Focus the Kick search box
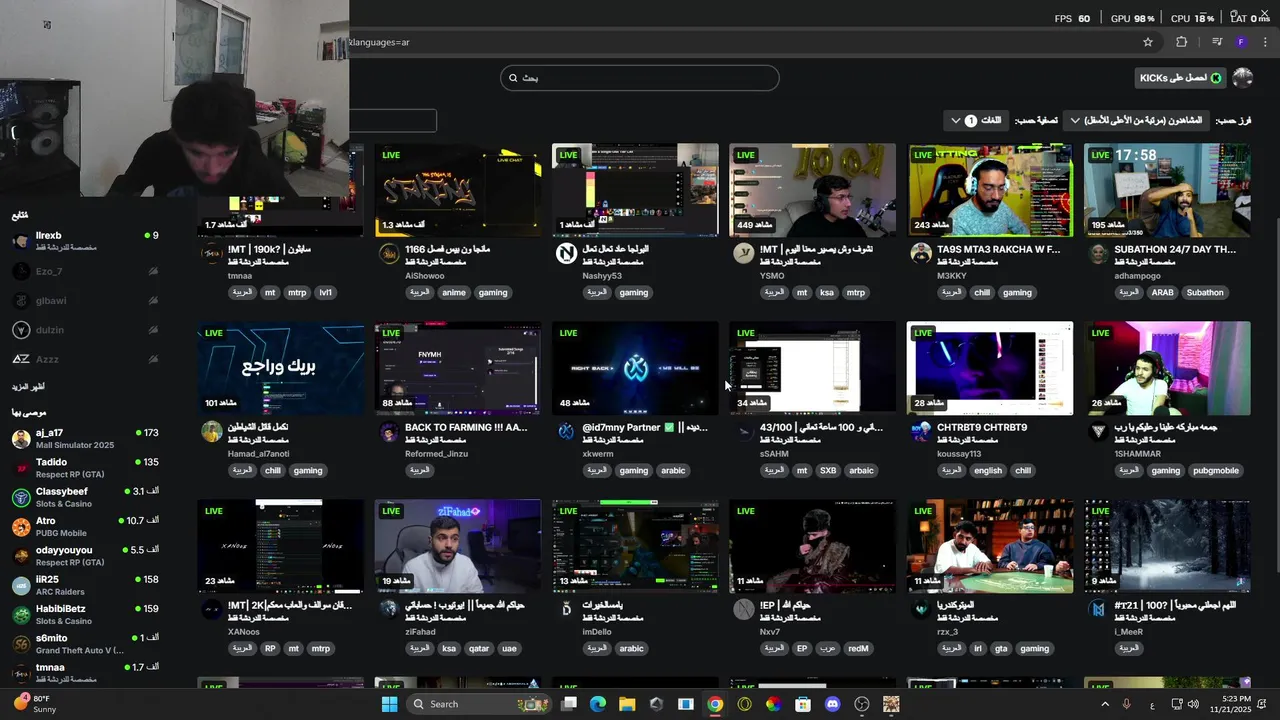 pyautogui.click(x=640, y=78)
